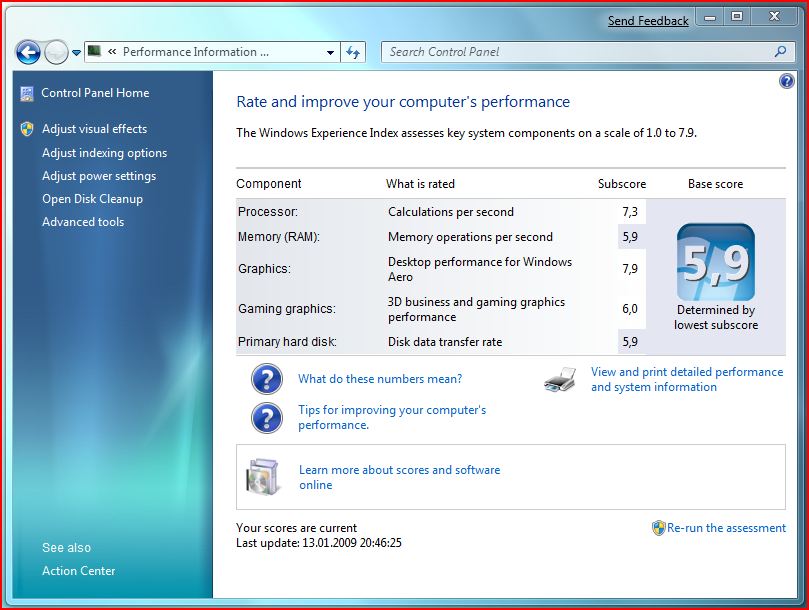Click the Base score column header
809x610 pixels.
pos(716,184)
